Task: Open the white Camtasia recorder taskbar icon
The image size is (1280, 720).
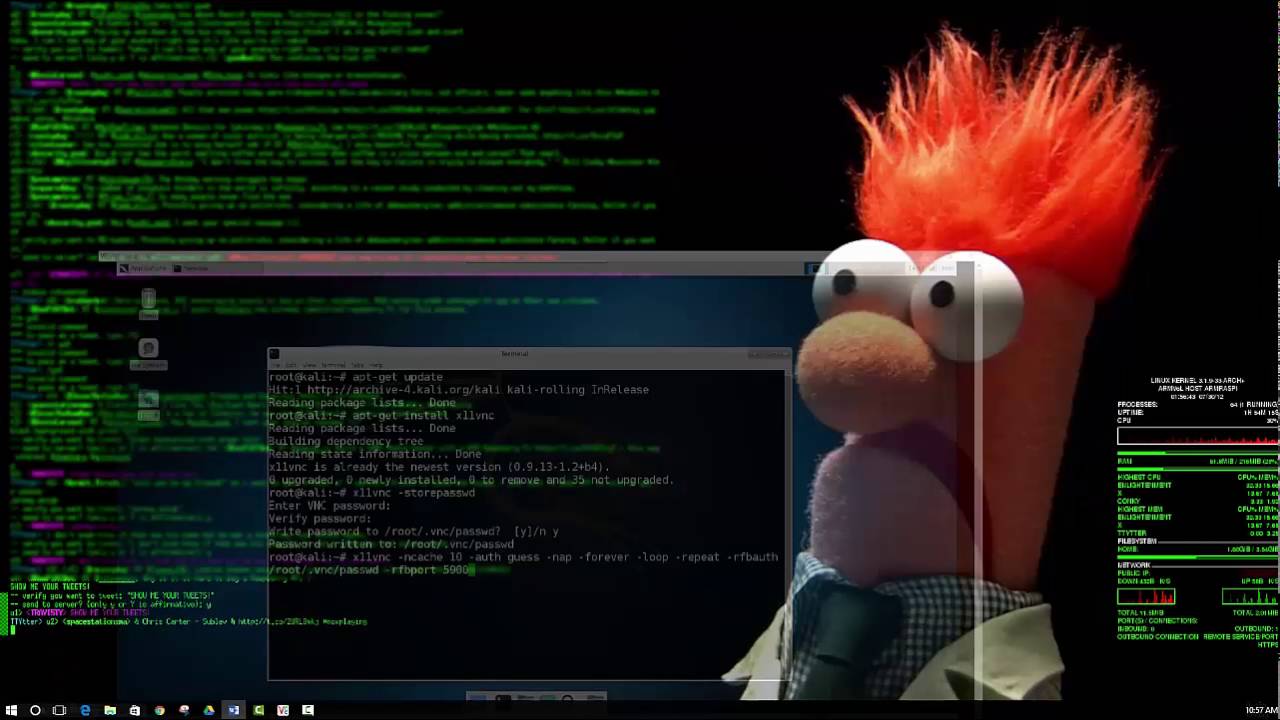Action: (x=308, y=710)
